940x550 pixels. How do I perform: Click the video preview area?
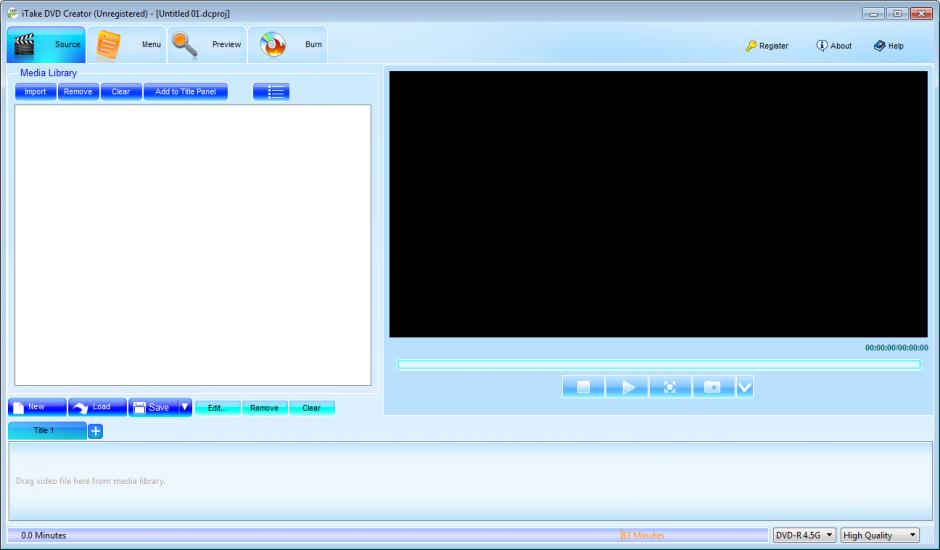pyautogui.click(x=658, y=204)
